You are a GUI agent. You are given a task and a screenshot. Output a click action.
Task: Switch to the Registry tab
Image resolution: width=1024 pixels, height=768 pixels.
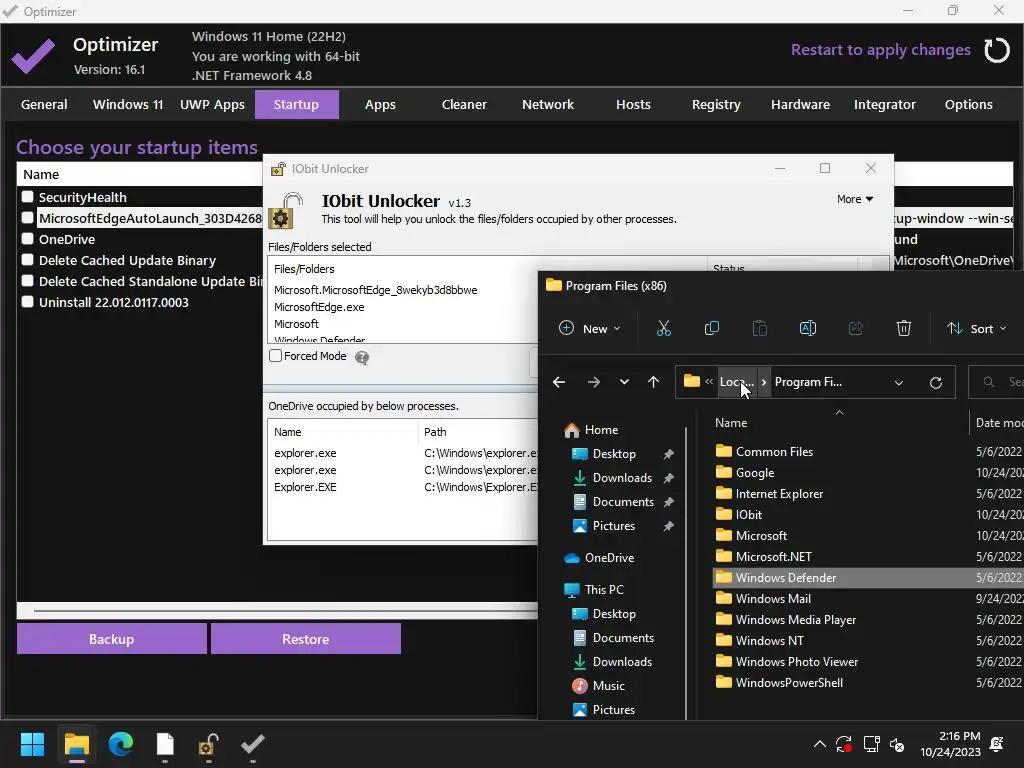coord(716,104)
